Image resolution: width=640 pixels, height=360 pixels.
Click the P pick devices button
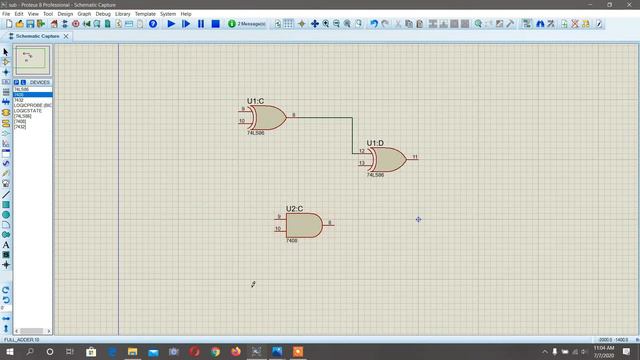click(x=16, y=82)
